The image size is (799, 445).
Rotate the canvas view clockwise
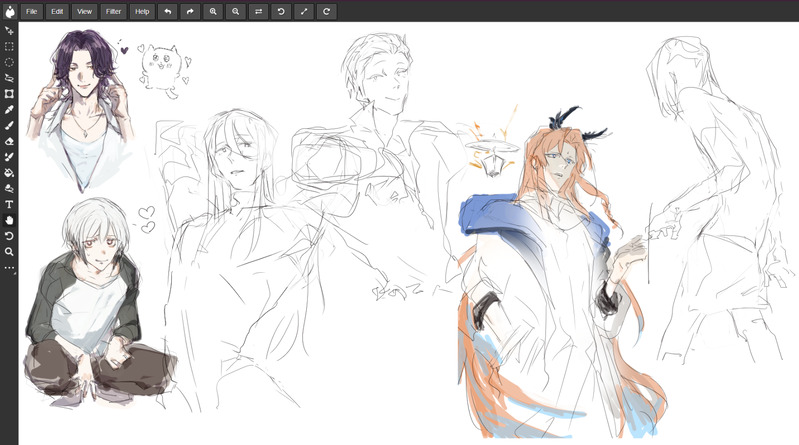click(327, 11)
